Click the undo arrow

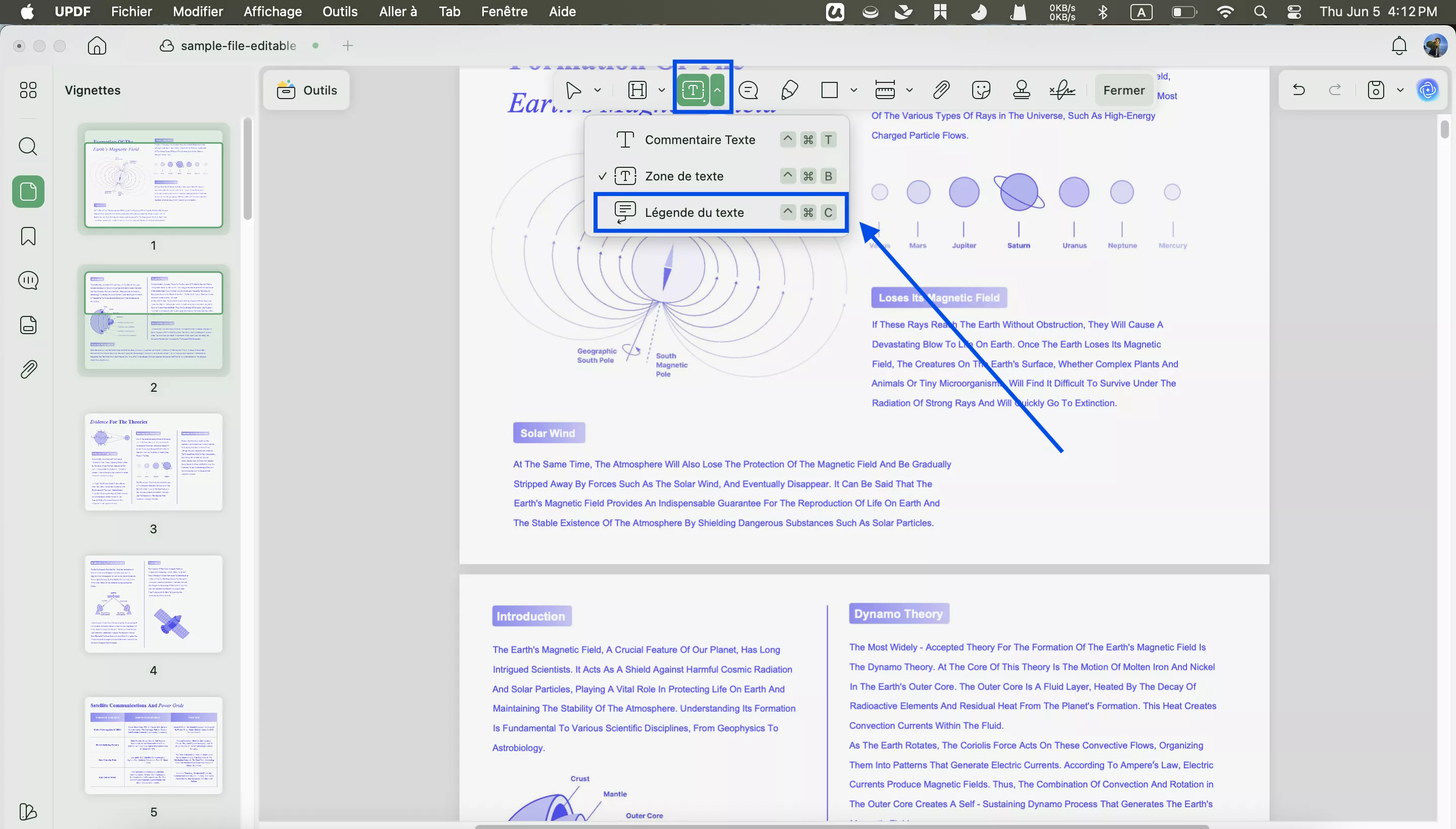(x=1299, y=90)
